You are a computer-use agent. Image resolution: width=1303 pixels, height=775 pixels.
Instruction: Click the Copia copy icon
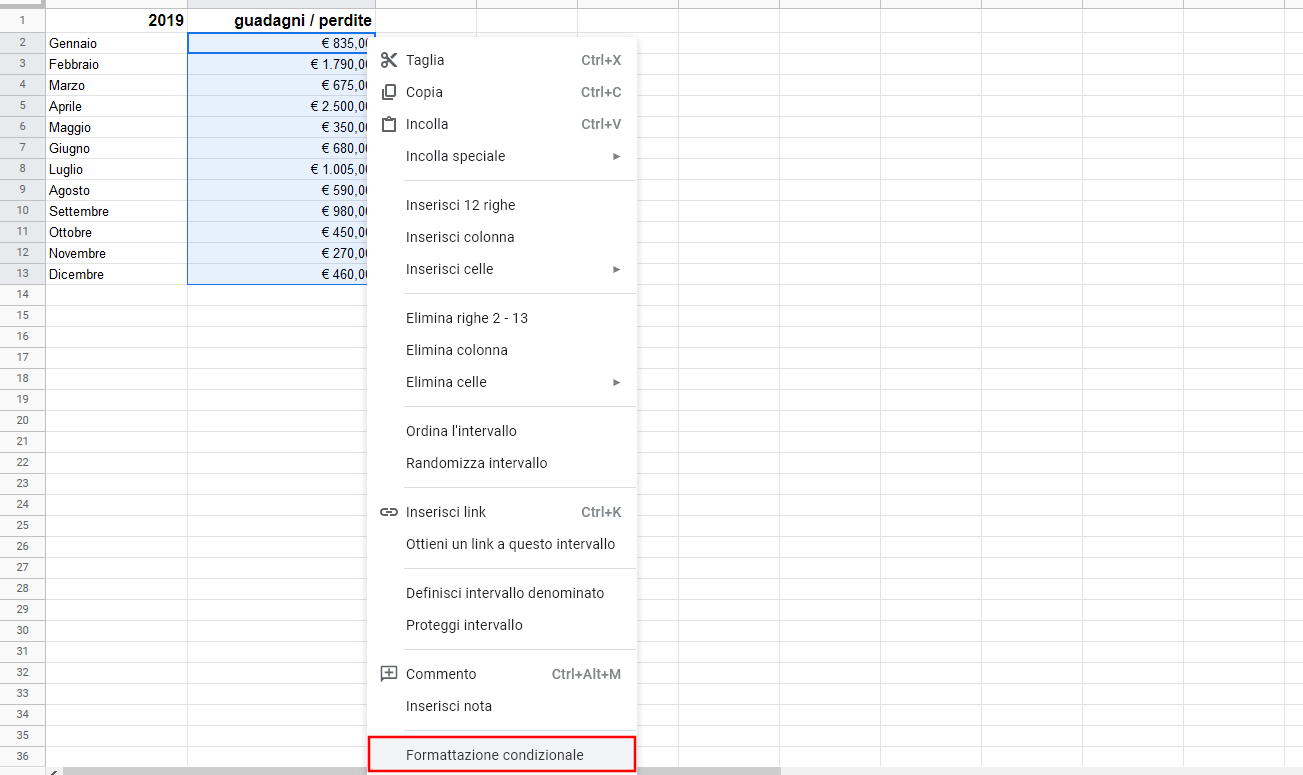pos(389,92)
